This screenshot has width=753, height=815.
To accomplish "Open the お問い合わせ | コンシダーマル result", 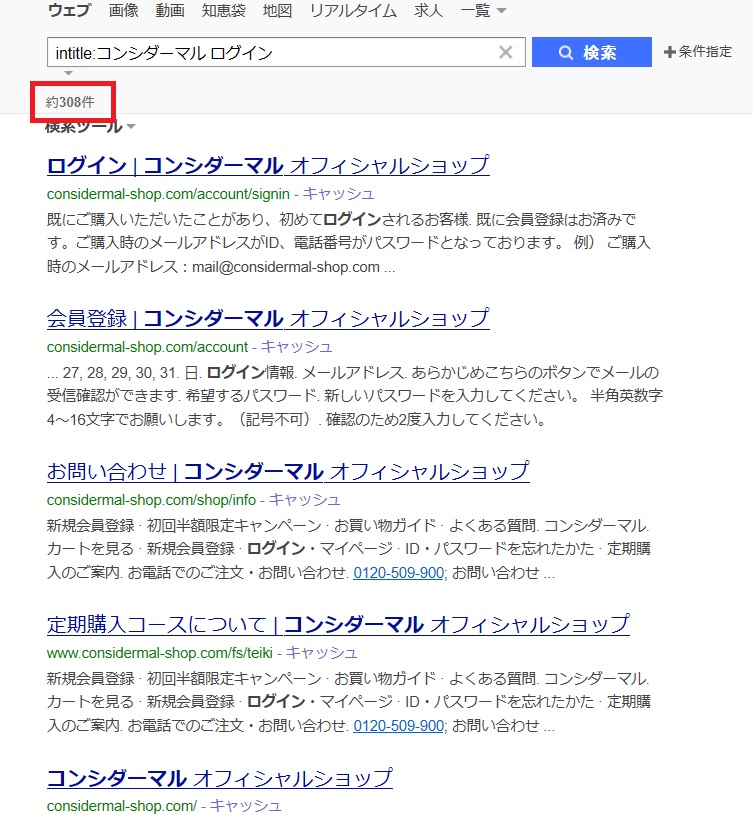I will coord(288,471).
